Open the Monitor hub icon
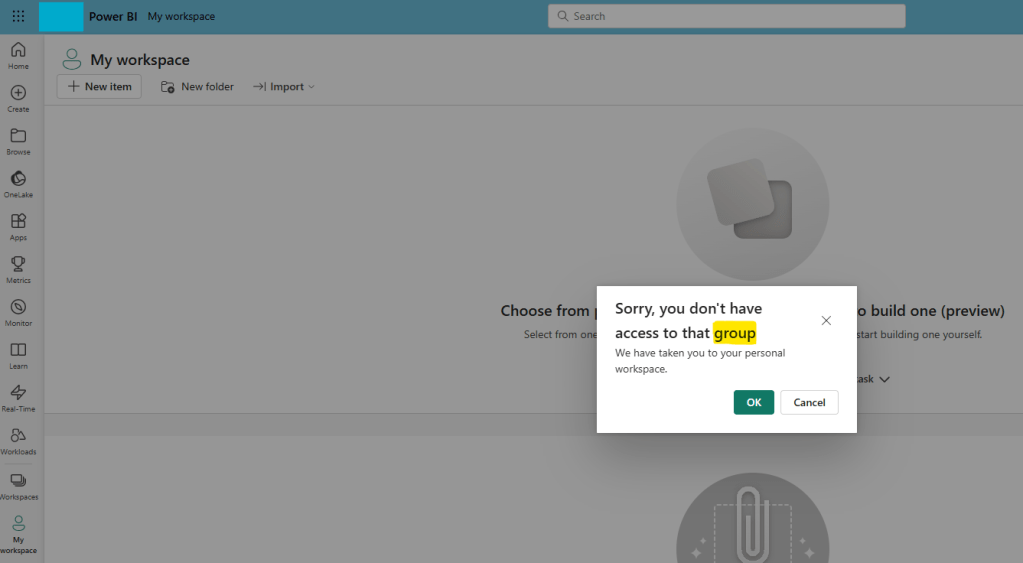This screenshot has height=563, width=1023. coord(18,312)
